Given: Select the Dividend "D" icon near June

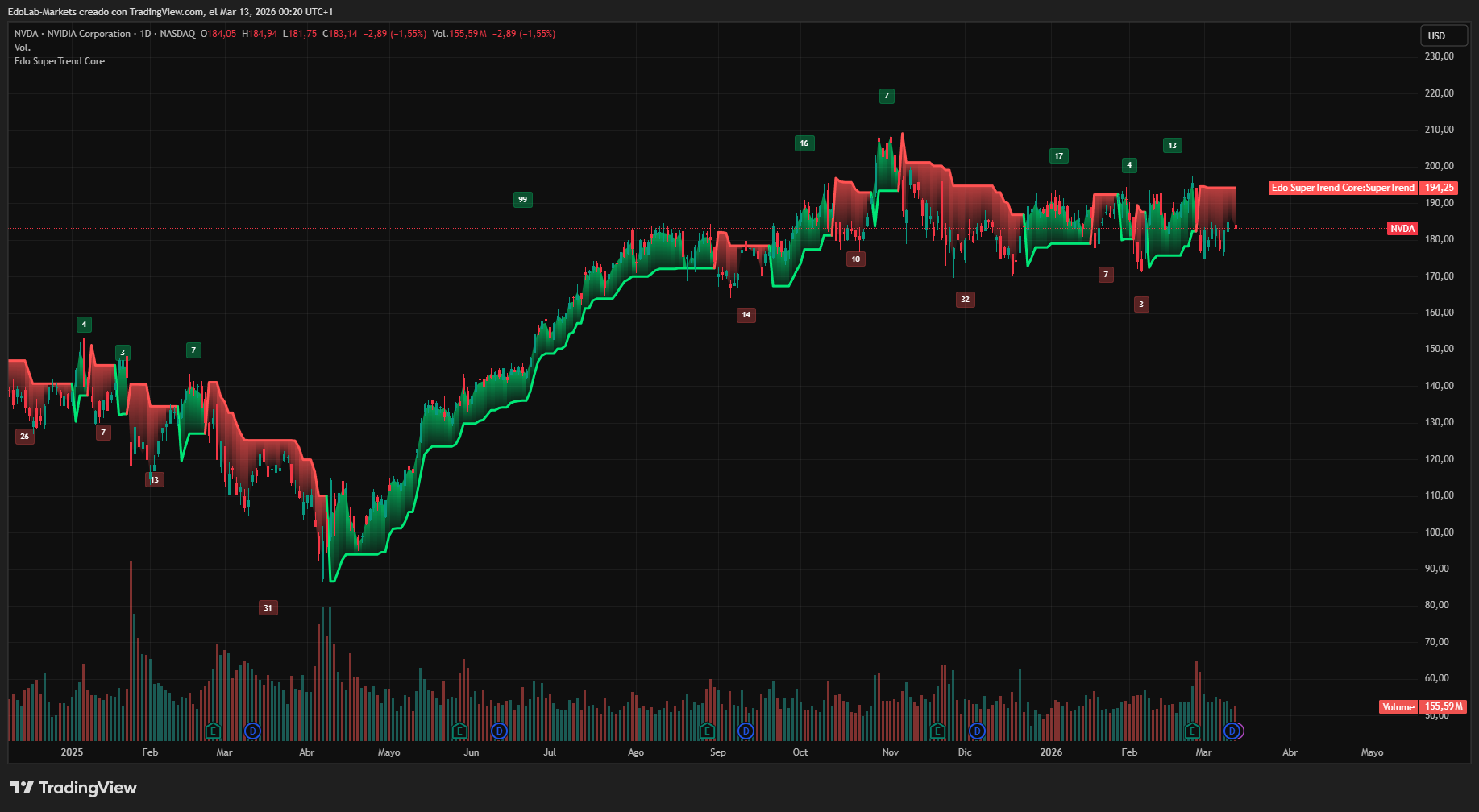Looking at the screenshot, I should click(x=499, y=731).
